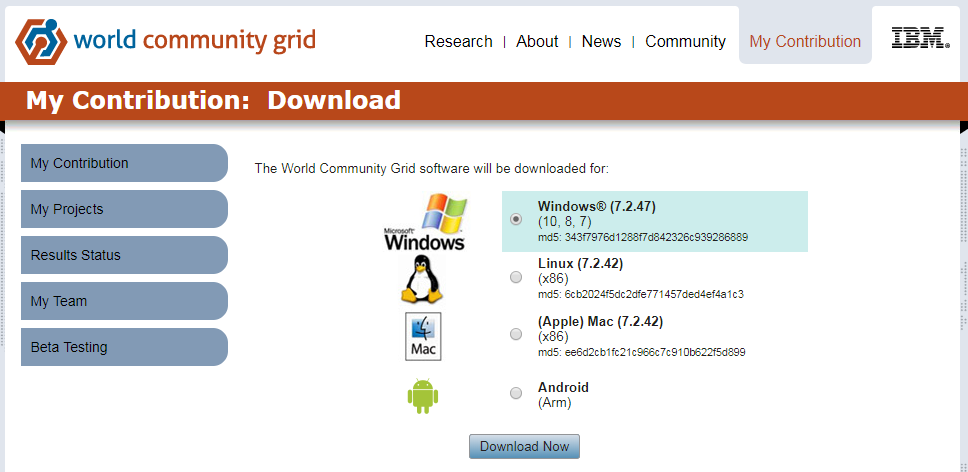Click the '(Arm)' architecture text
The width and height of the screenshot is (968, 472).
click(554, 403)
